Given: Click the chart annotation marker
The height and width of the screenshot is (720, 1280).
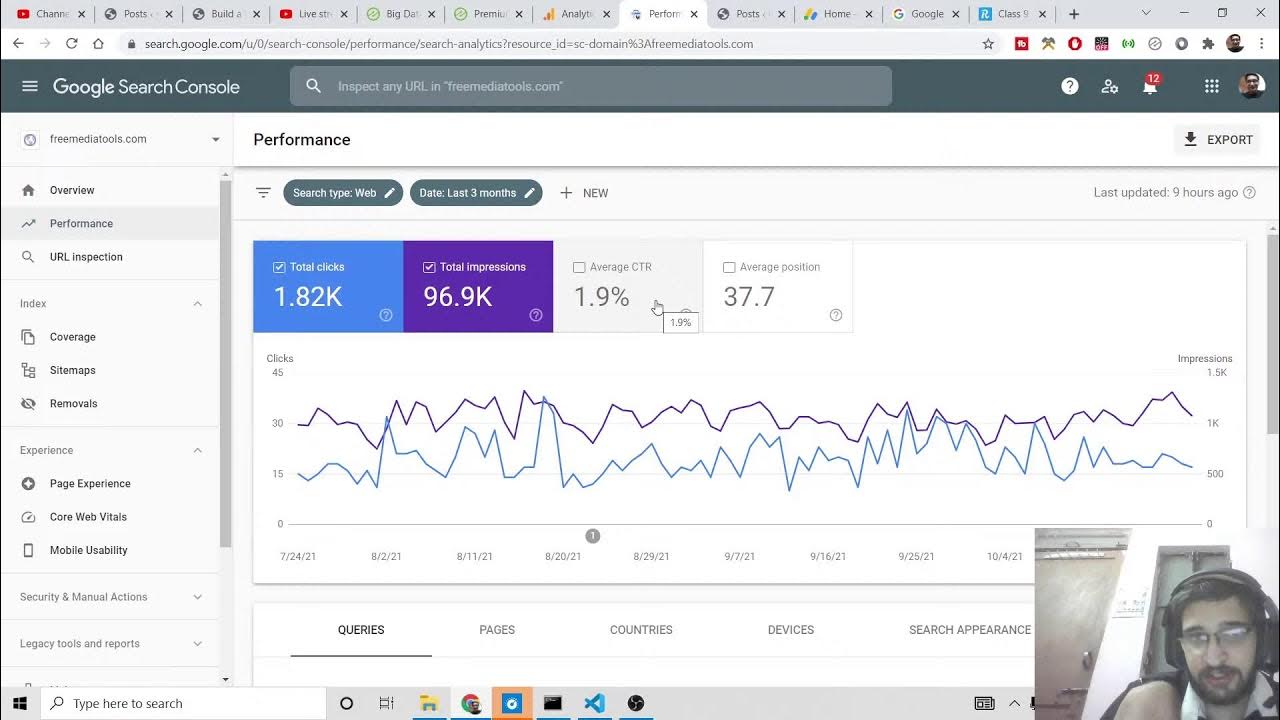Looking at the screenshot, I should pos(592,536).
